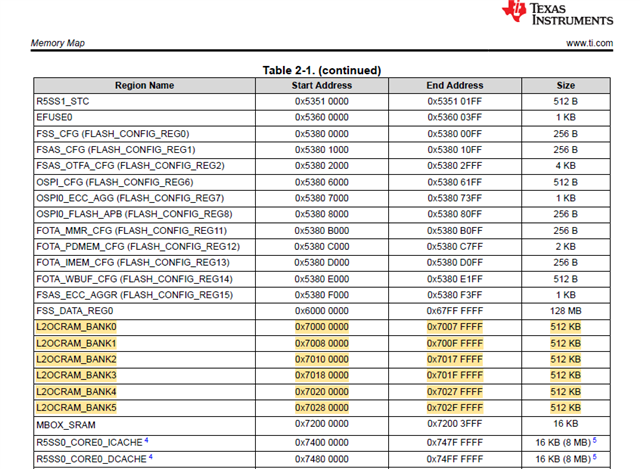Click 512 KB size in L2OCRAM_BANK0 row

pos(566,327)
